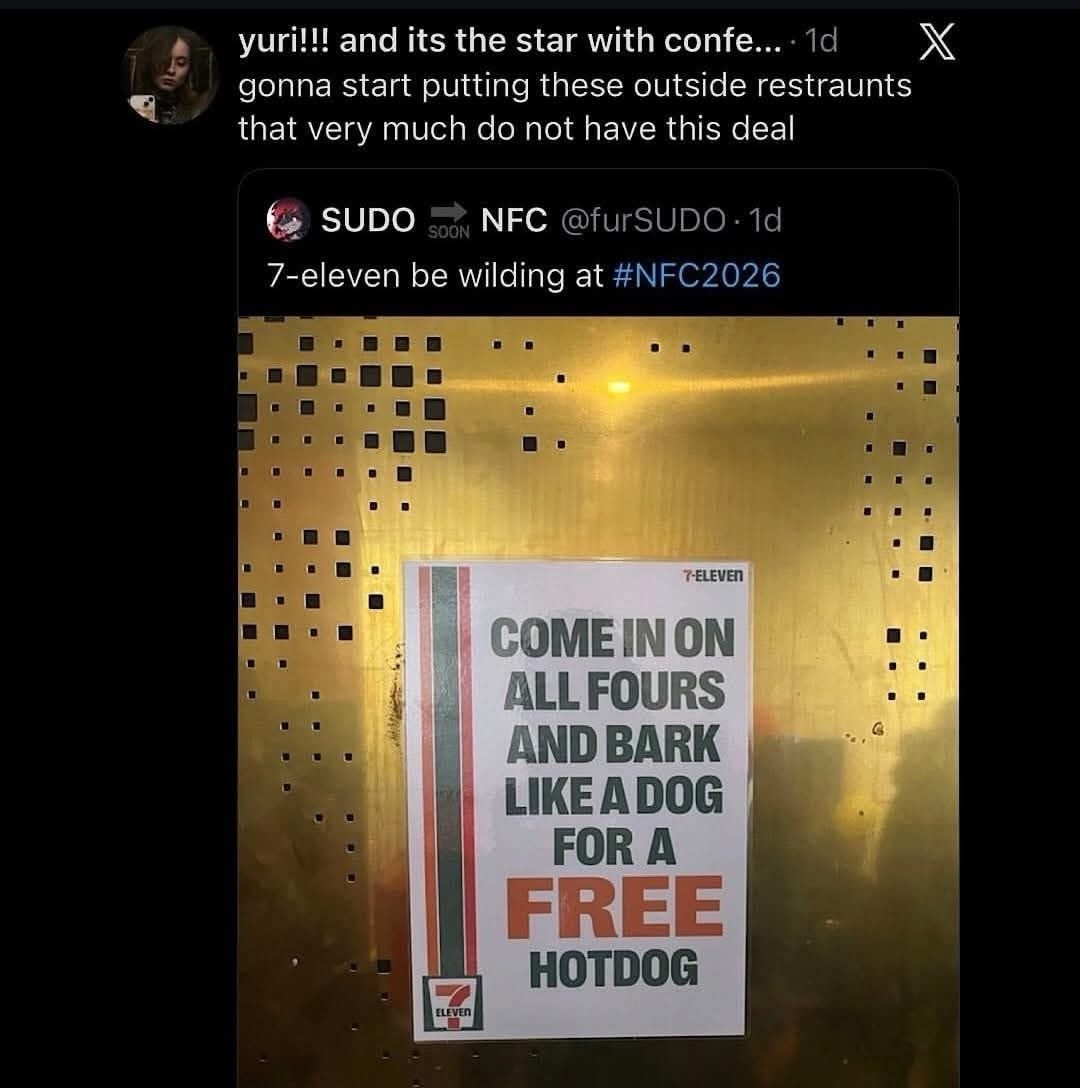
Task: Click the HOTDOG word on the sign
Action: click(x=614, y=968)
